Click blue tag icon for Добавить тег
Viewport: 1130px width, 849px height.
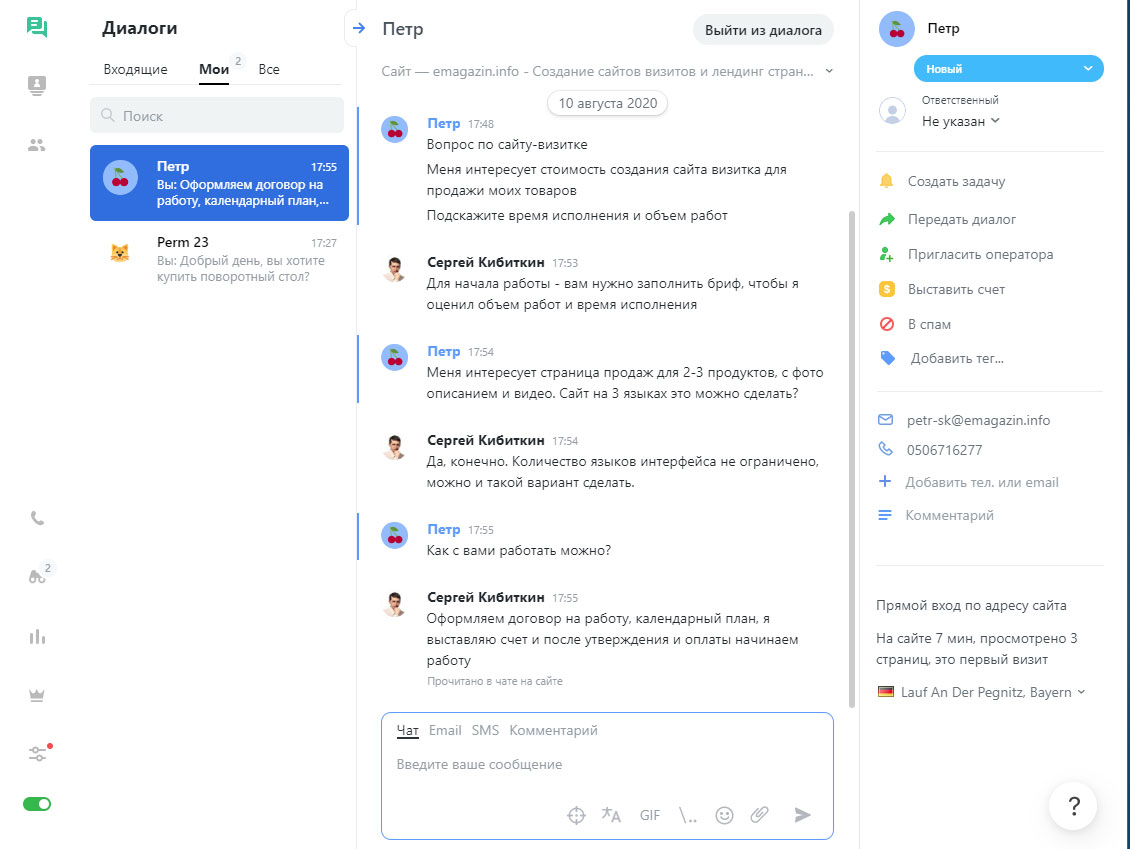coord(888,358)
